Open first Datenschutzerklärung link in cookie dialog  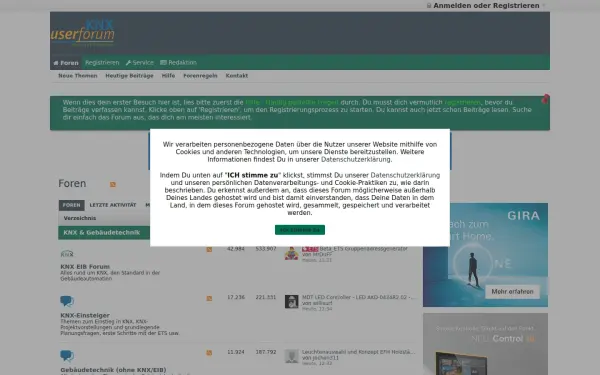[x=356, y=160]
